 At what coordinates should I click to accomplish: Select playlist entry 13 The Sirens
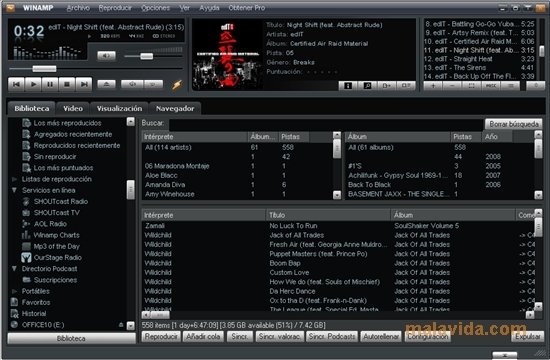[x=479, y=68]
